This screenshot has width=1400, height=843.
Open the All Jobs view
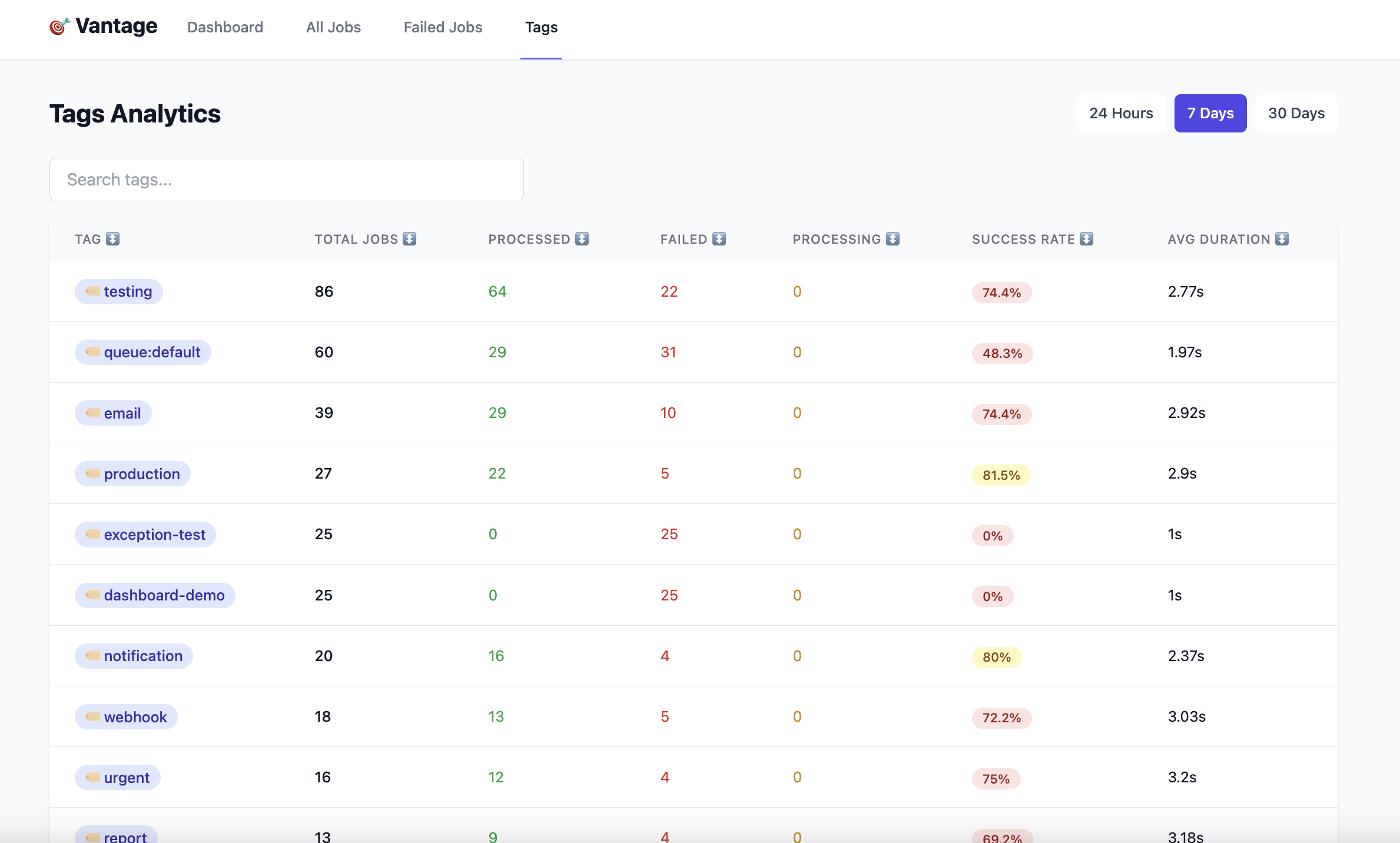coord(333,27)
